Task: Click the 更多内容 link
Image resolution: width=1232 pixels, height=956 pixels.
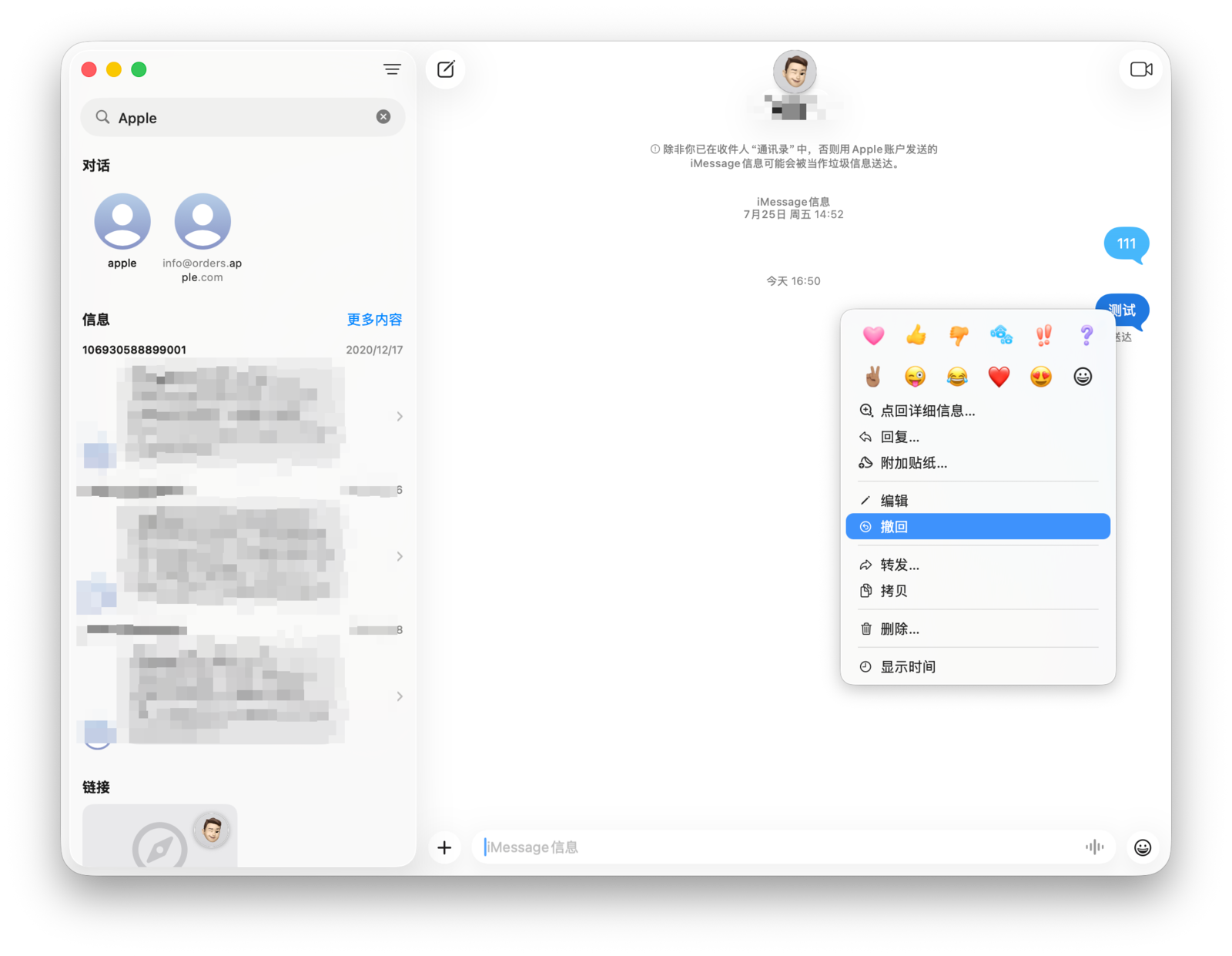Action: 374,320
